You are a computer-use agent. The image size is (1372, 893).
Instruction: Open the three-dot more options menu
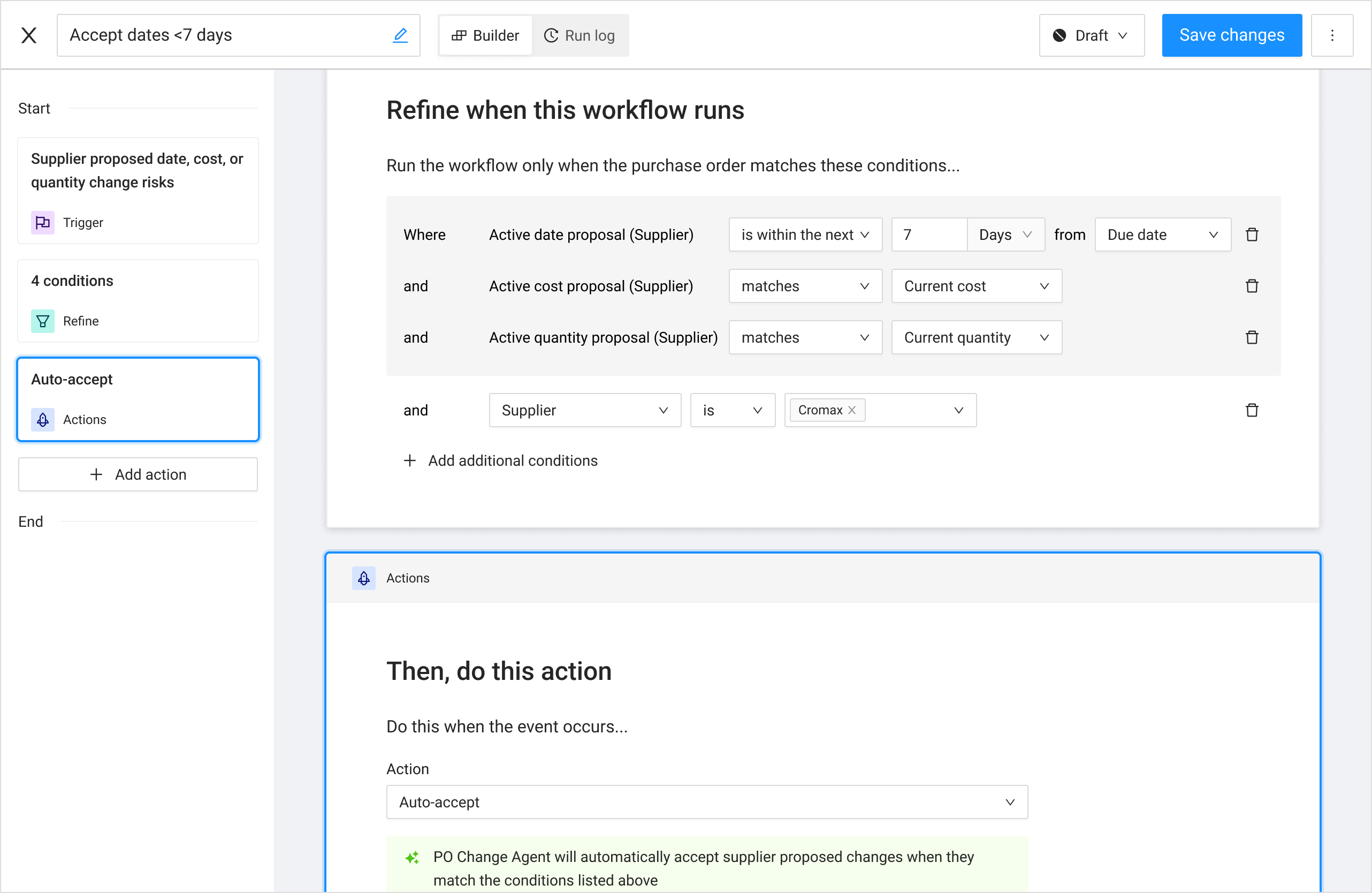pos(1332,35)
